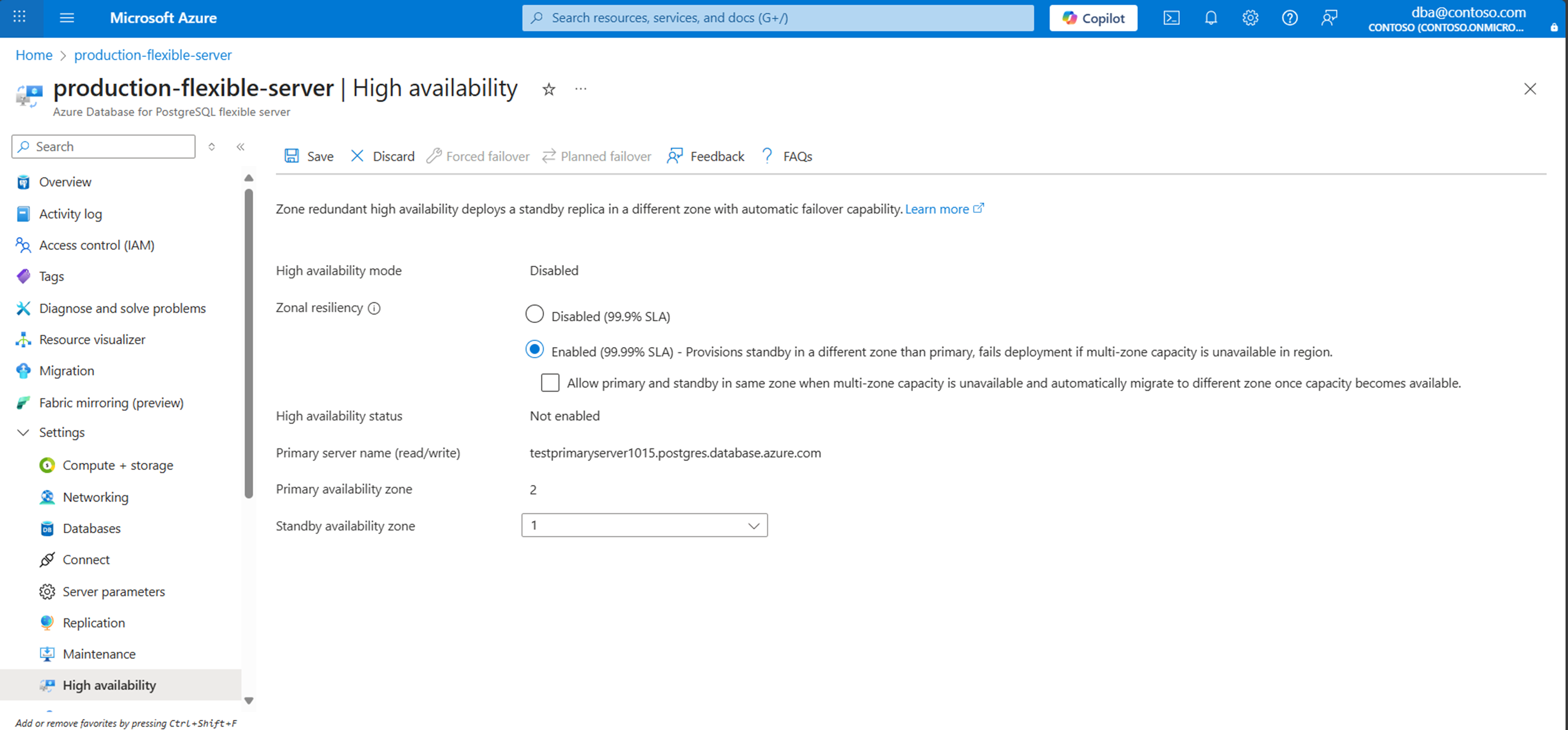This screenshot has height=730, width=1568.
Task: Go to Server parameters menu item
Action: [x=113, y=591]
